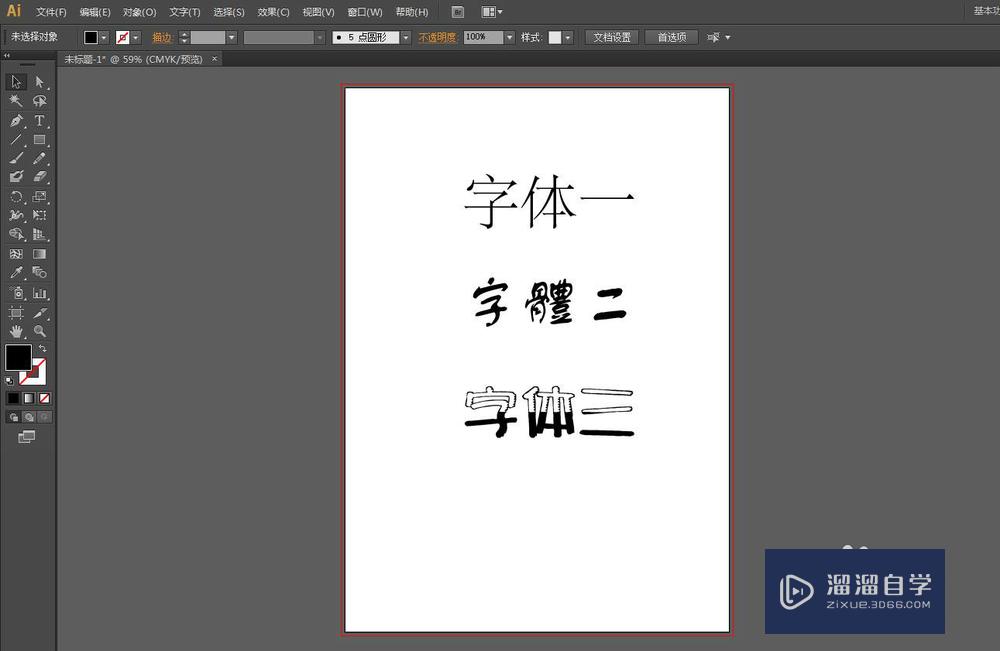
Task: Open the 文字(T) menu
Action: click(183, 12)
